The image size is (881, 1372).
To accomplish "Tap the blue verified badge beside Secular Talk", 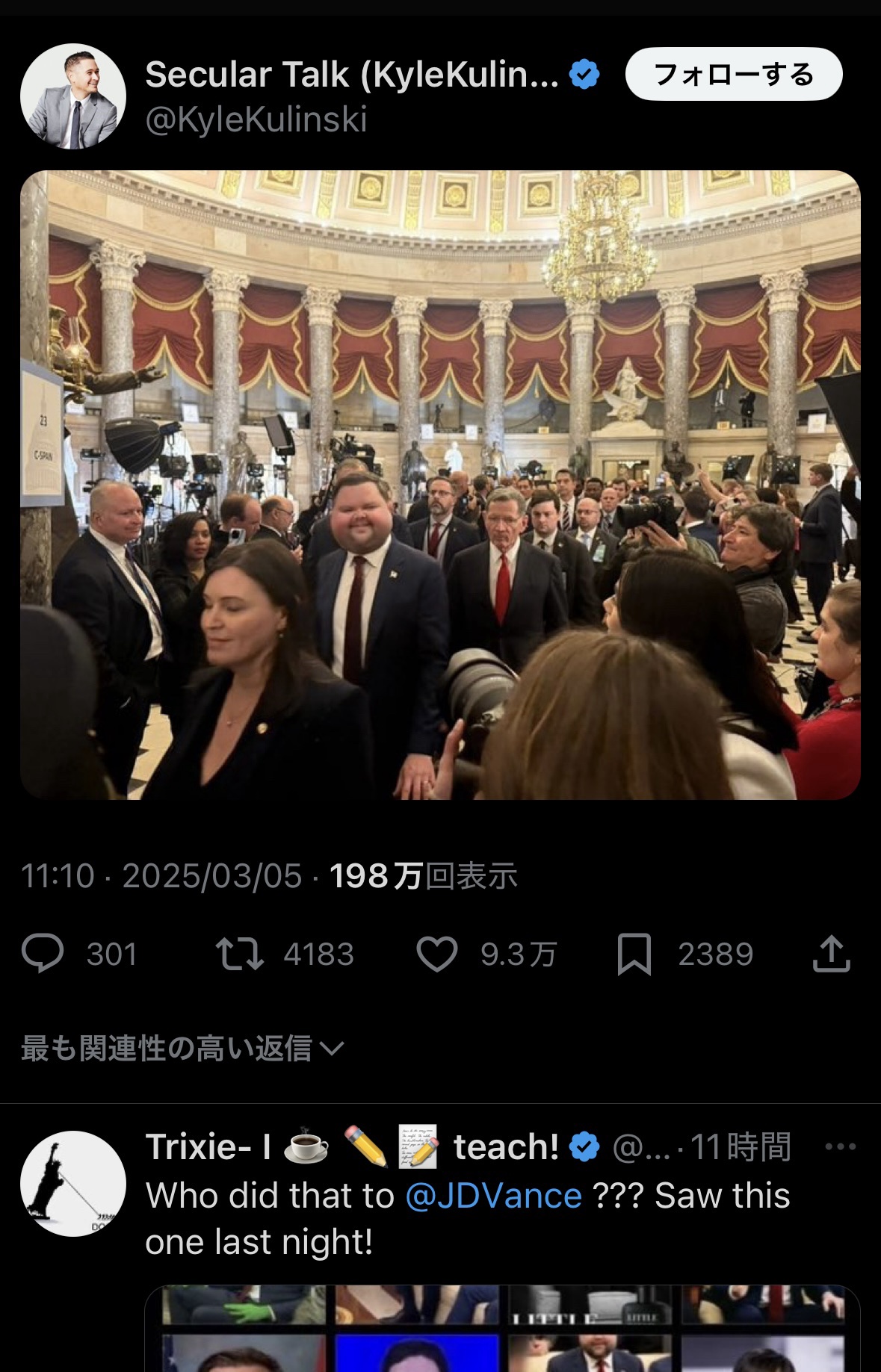I will coord(584,75).
